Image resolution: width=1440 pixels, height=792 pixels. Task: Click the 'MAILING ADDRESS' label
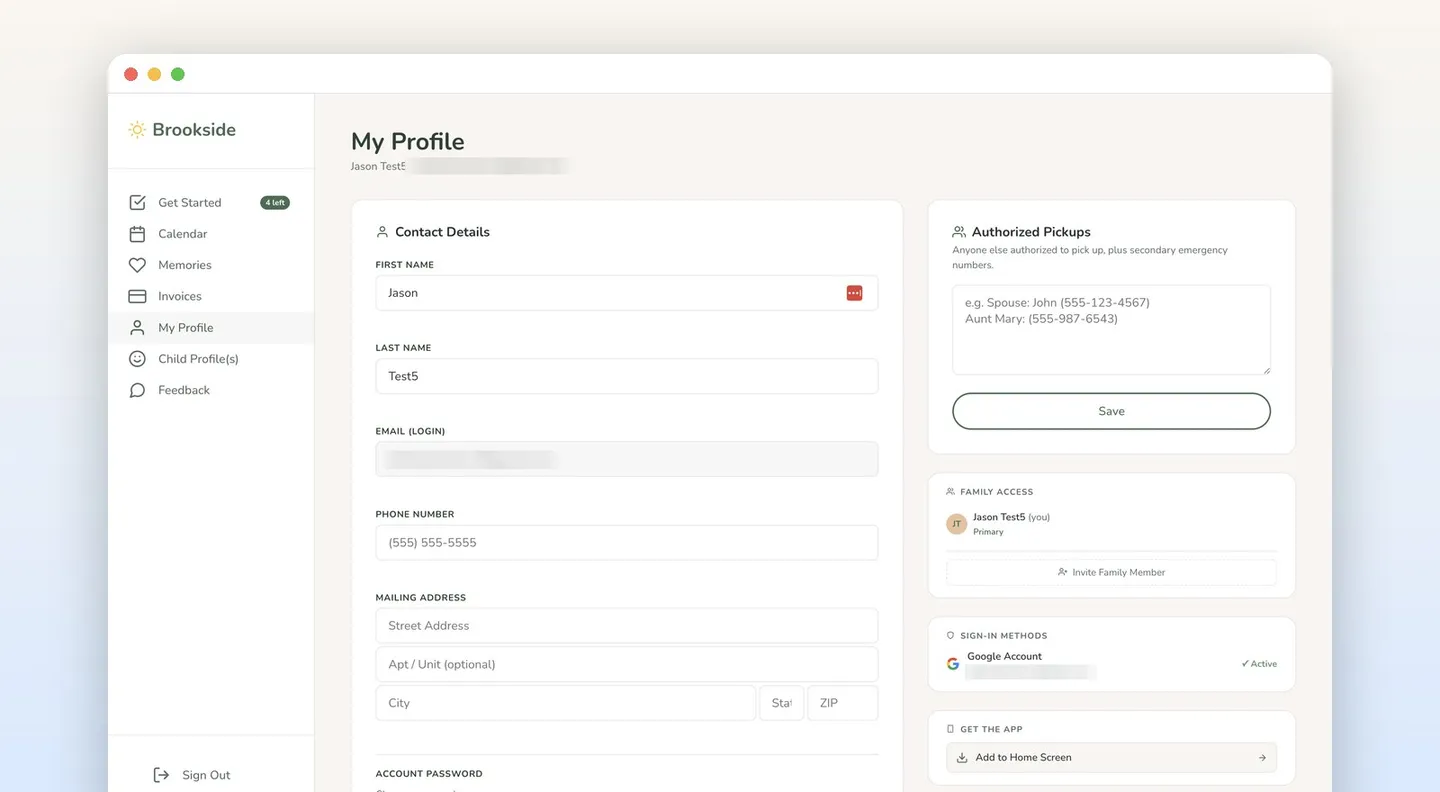pos(421,598)
